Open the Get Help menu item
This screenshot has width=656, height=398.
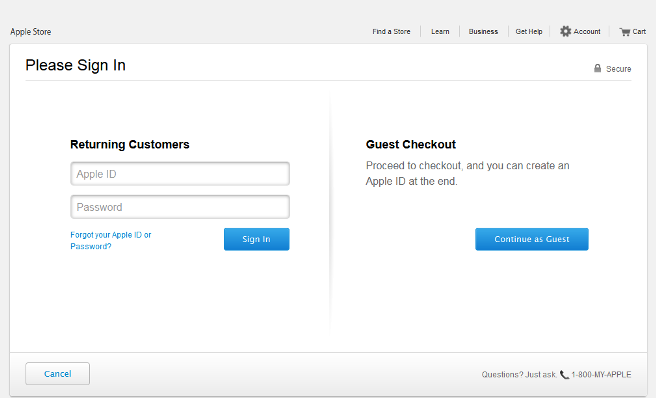point(529,31)
